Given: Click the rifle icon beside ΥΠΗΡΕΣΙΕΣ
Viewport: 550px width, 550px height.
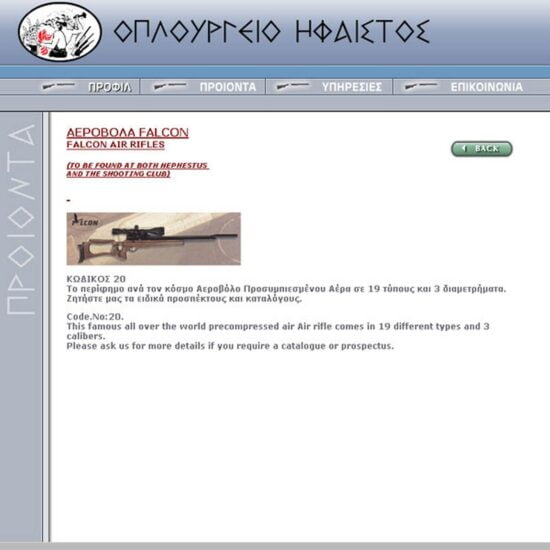Looking at the screenshot, I should 293,86.
